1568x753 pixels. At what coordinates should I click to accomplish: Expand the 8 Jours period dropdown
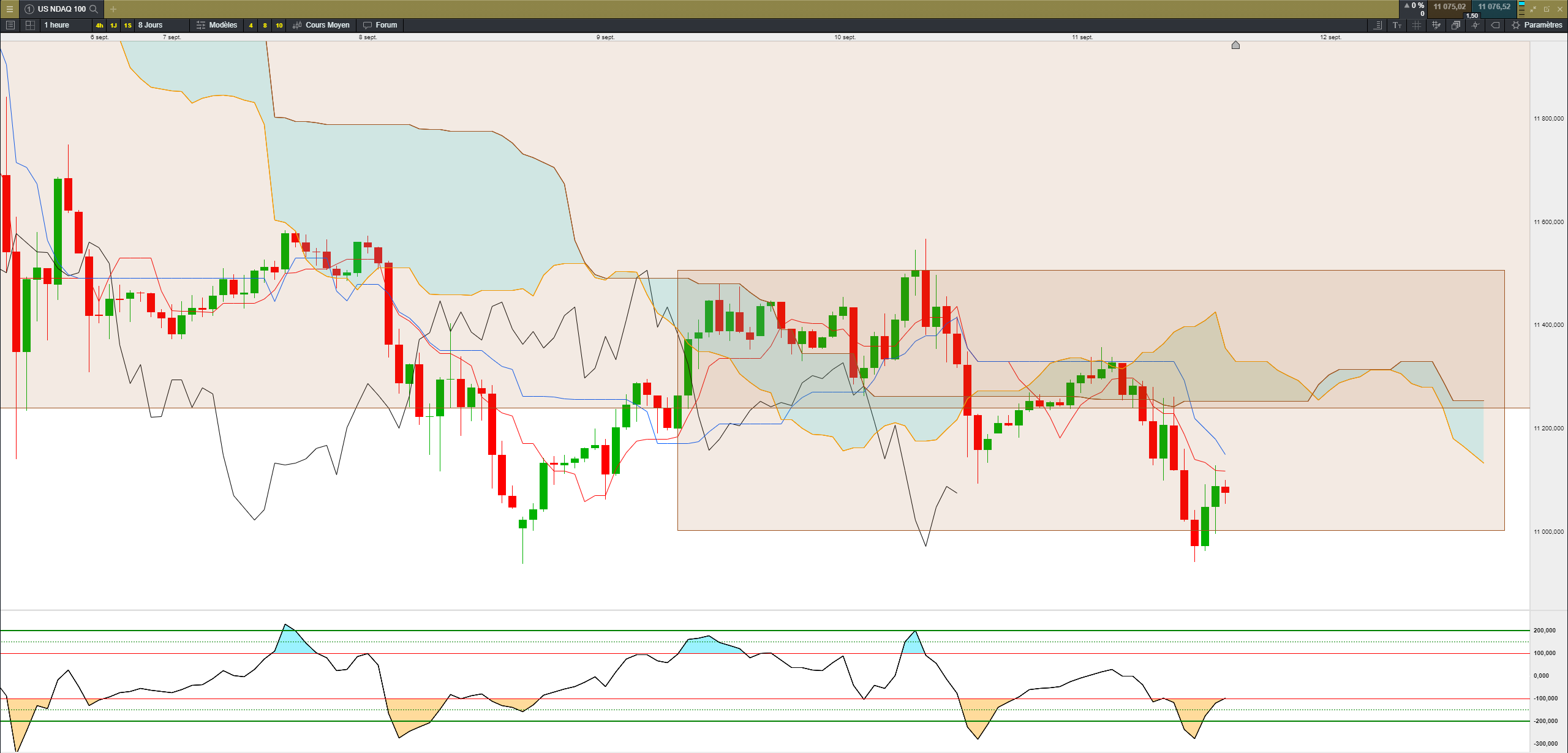[x=151, y=25]
